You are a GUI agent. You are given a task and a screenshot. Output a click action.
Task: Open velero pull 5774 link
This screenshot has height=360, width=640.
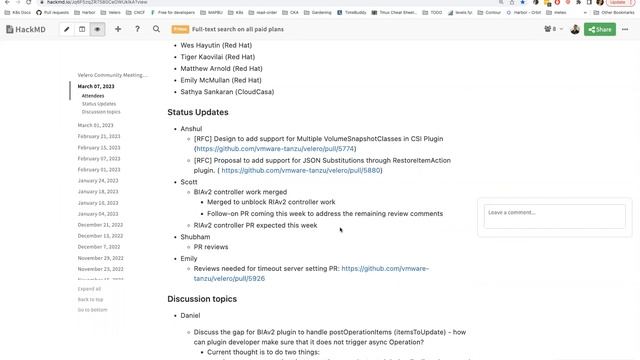tap(275, 149)
